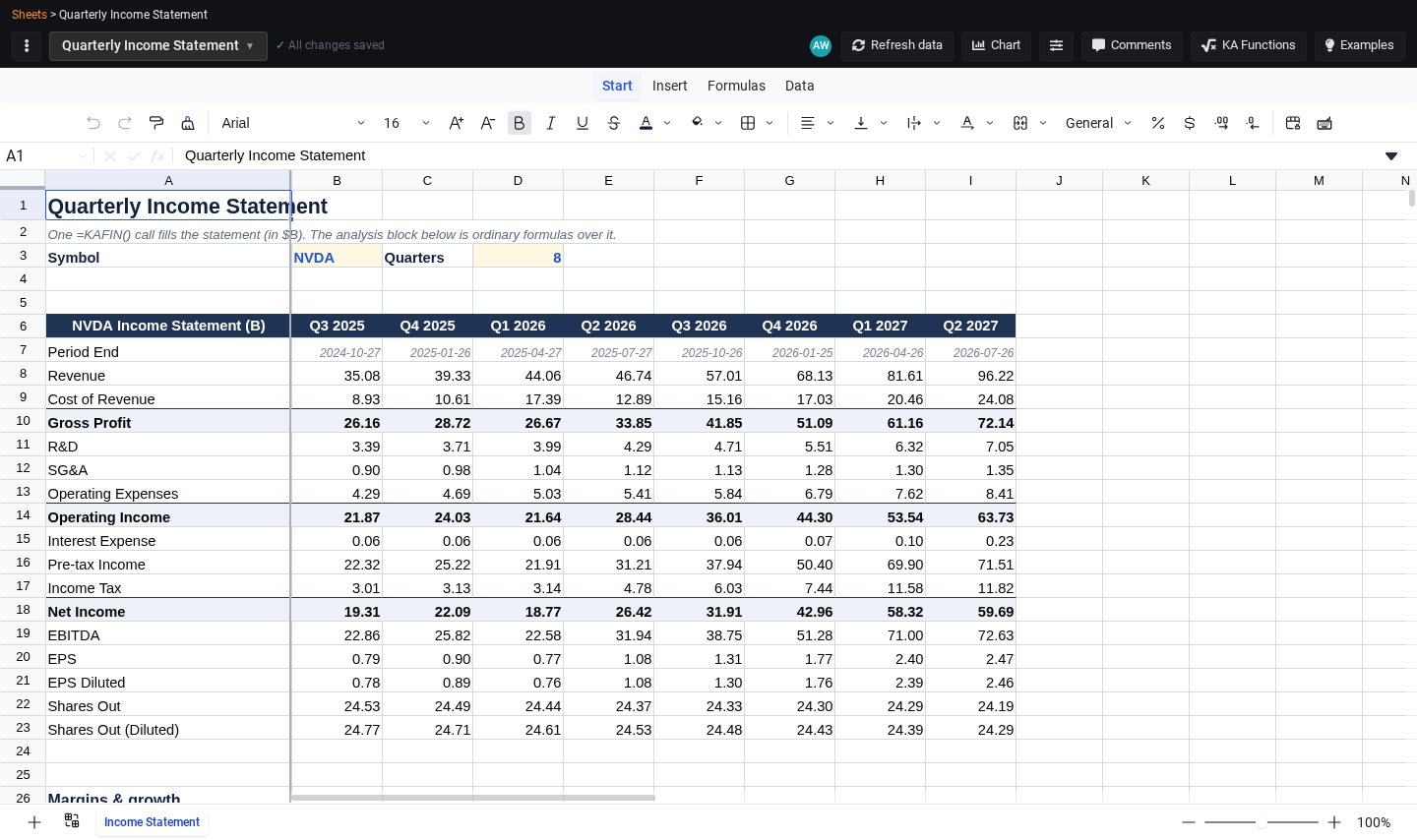Screen dimensions: 1417x840
Task: Click the text wrapping icon
Action: [914, 123]
